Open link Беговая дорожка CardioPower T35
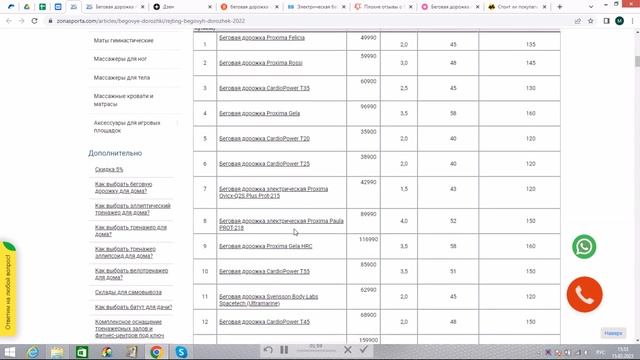 point(264,88)
